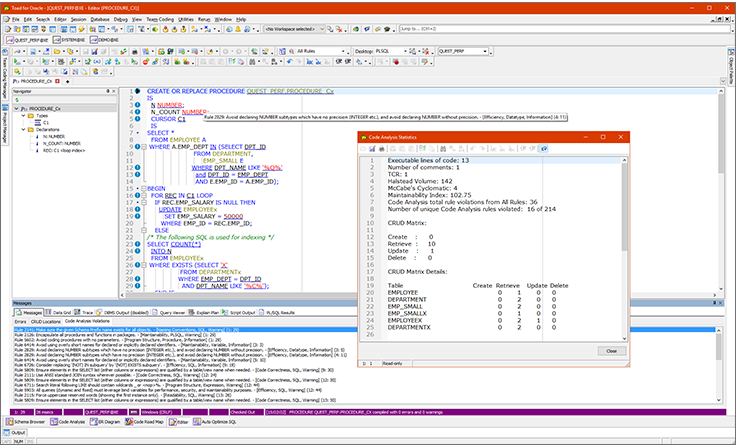Switch to the Explain Plan tab
The width and height of the screenshot is (736, 447).
(x=204, y=312)
